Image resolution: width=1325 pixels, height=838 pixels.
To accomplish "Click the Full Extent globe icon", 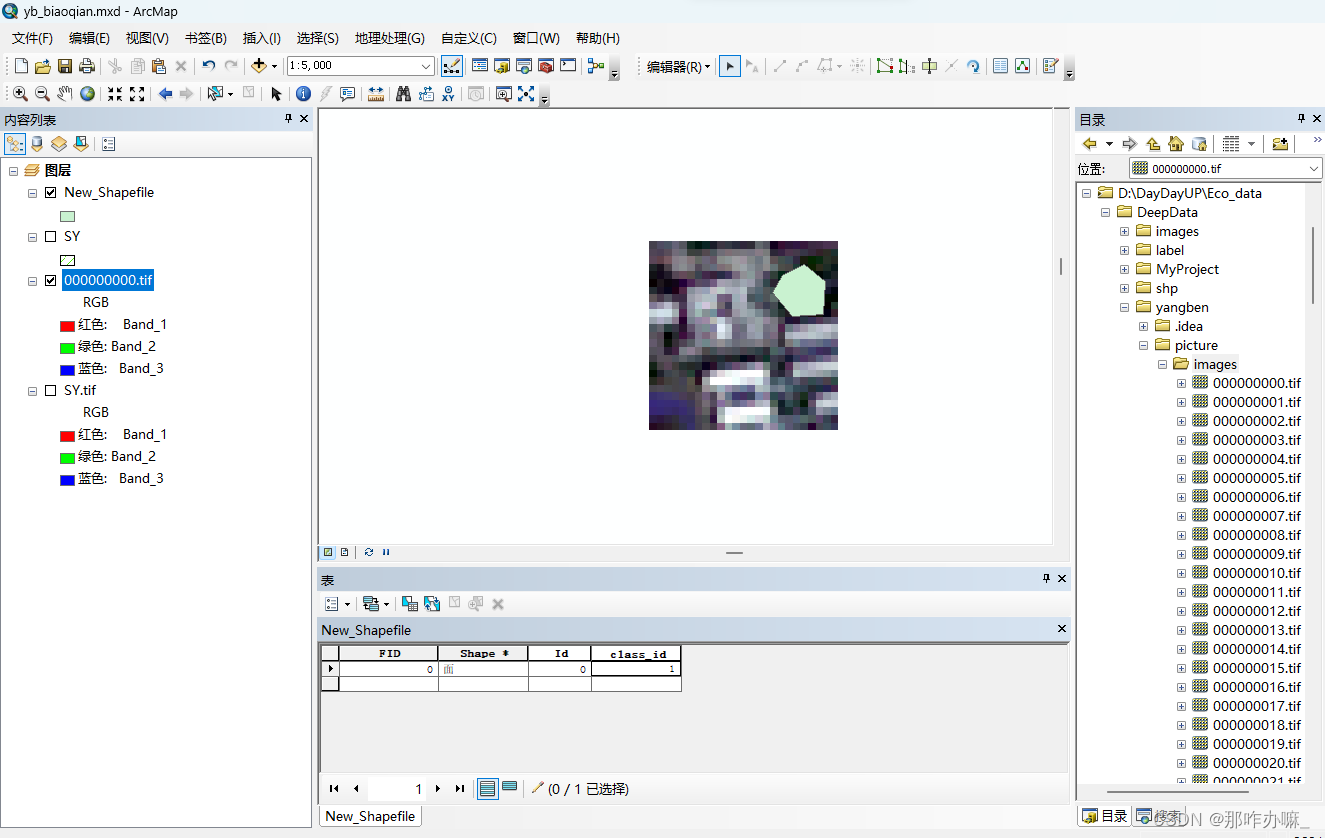I will [87, 94].
